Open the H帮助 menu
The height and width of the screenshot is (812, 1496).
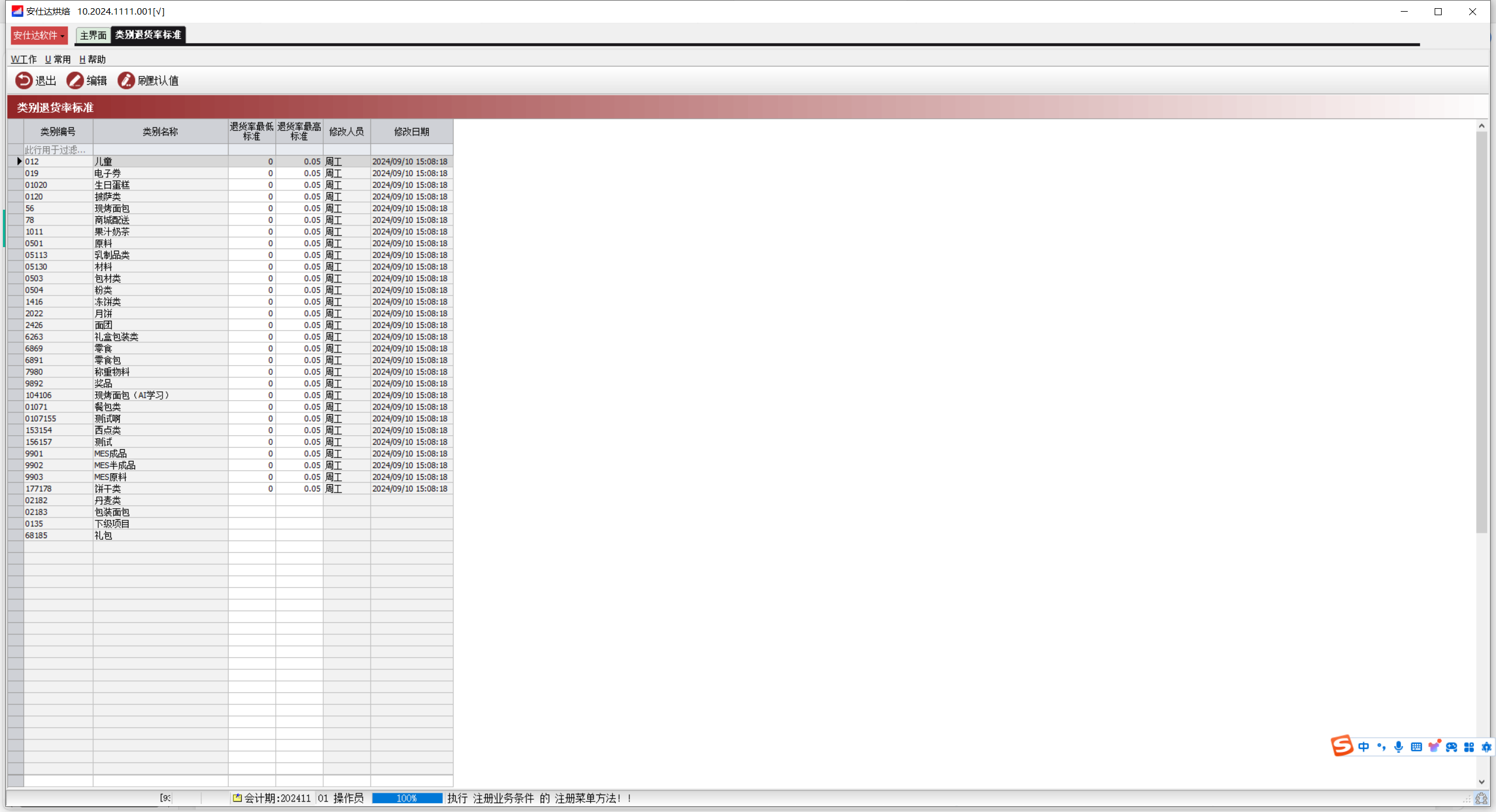[x=92, y=60]
